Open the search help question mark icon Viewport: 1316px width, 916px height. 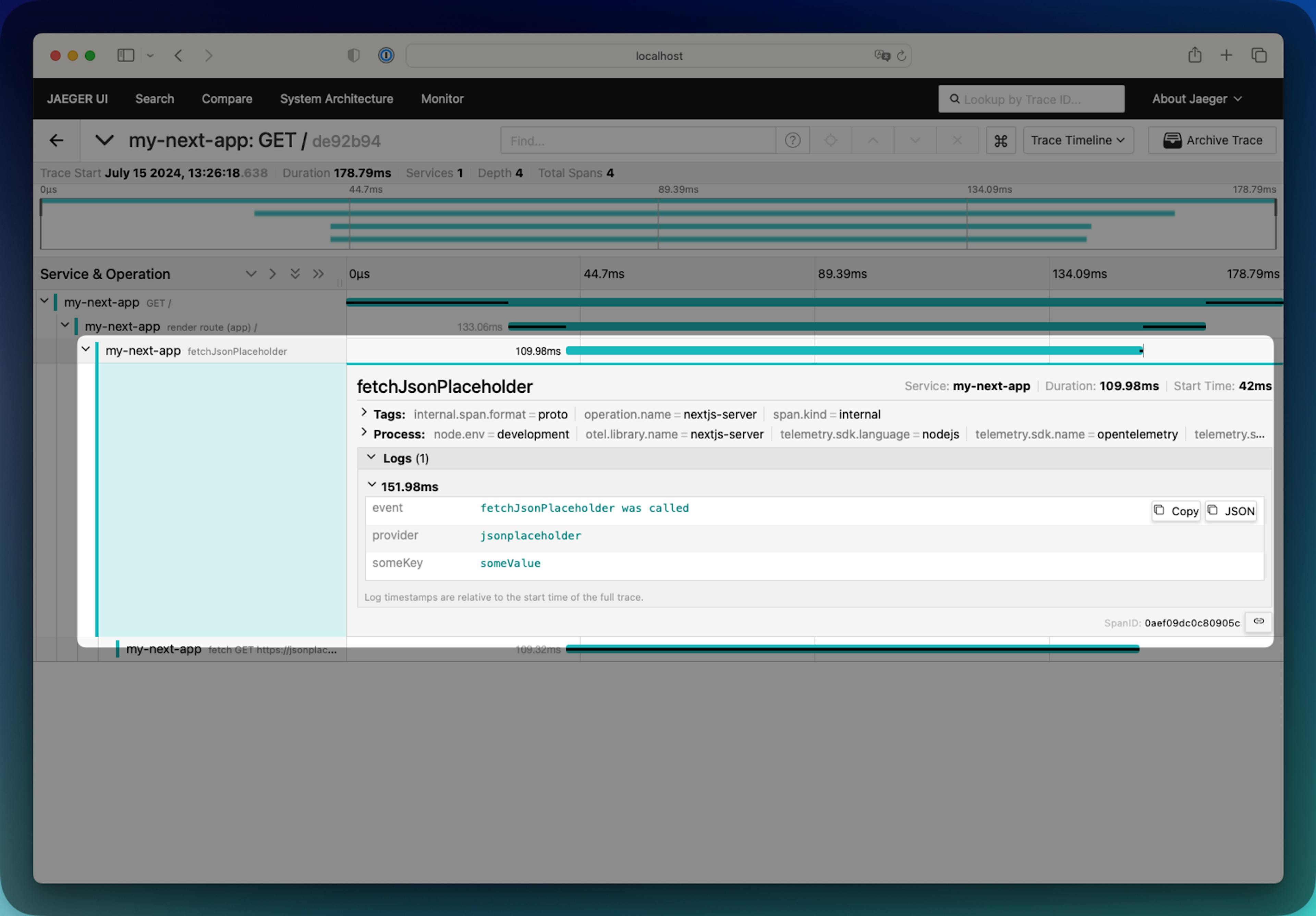[792, 141]
